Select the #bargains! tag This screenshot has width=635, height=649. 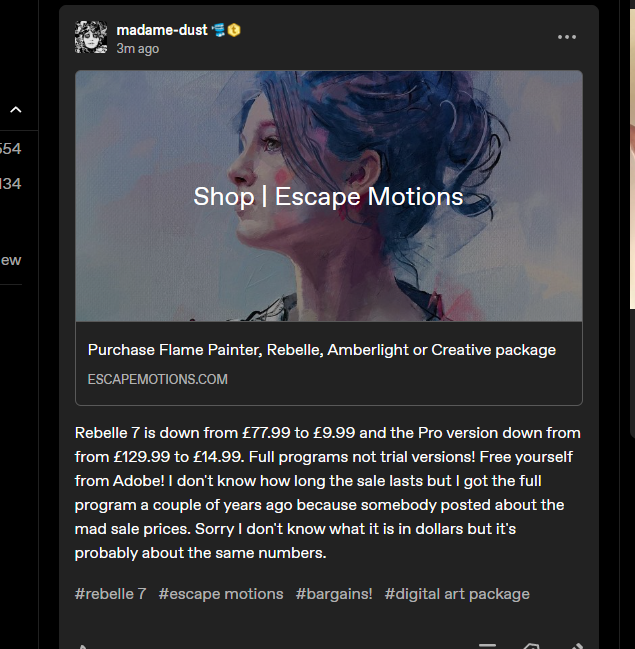pyautogui.click(x=334, y=594)
